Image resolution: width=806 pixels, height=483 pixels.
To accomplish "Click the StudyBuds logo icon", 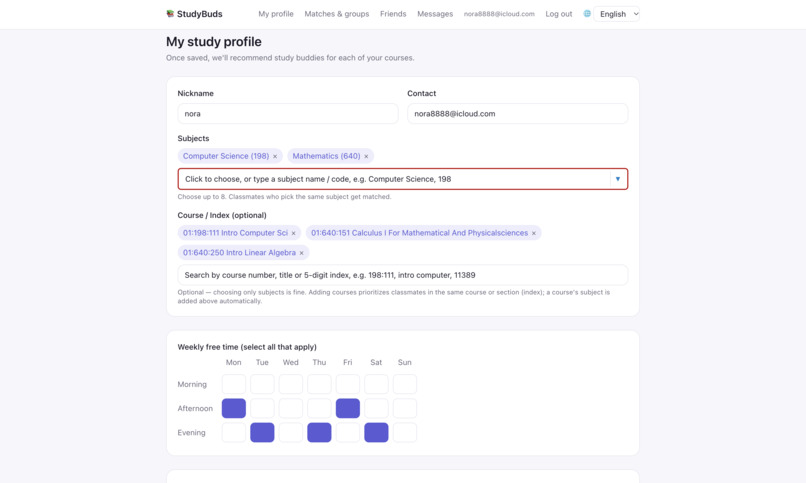I will pos(170,14).
